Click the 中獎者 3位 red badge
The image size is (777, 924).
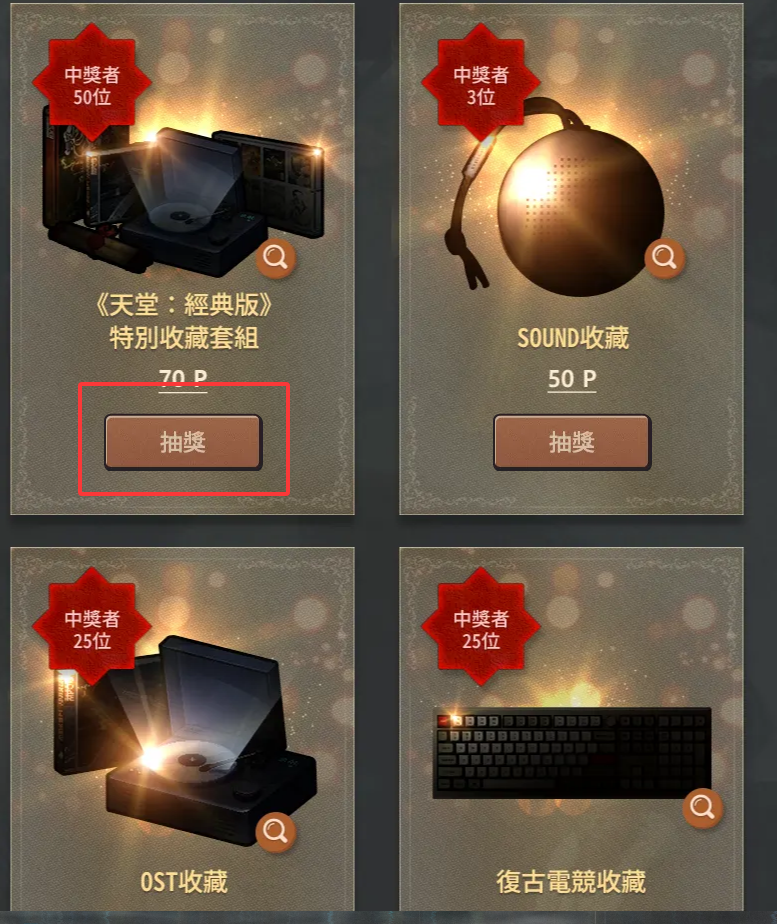[481, 82]
